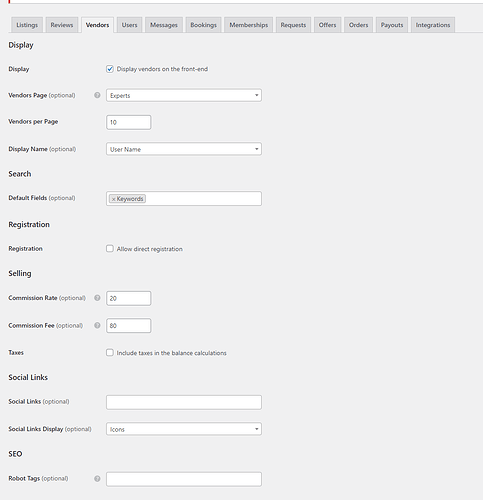Click the 'Include taxes in the balance calculations' label
This screenshot has height=500, width=483.
coord(172,353)
